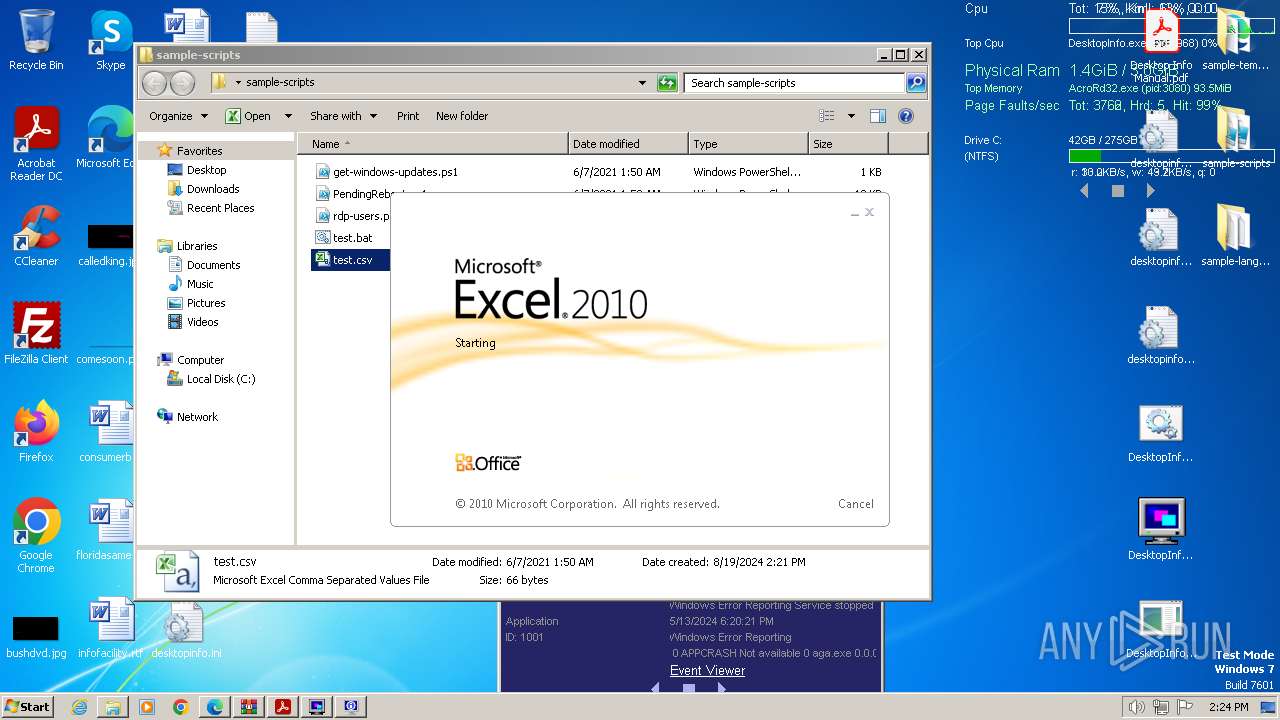The image size is (1280, 720).
Task: Expand the view options dropdown arrow
Action: [851, 116]
